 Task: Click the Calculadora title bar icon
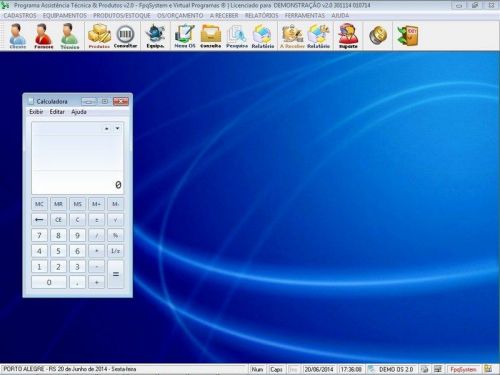click(31, 101)
